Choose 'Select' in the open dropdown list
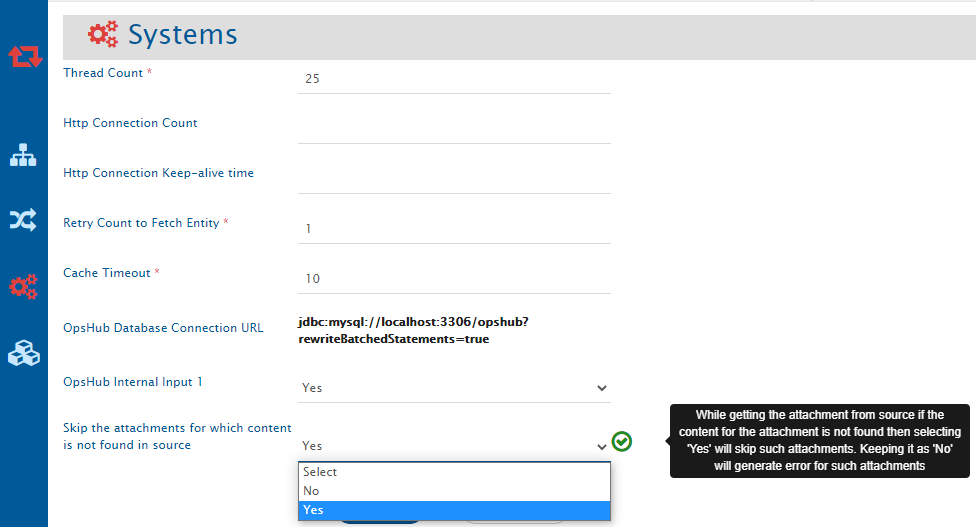Image resolution: width=976 pixels, height=527 pixels. [x=454, y=472]
